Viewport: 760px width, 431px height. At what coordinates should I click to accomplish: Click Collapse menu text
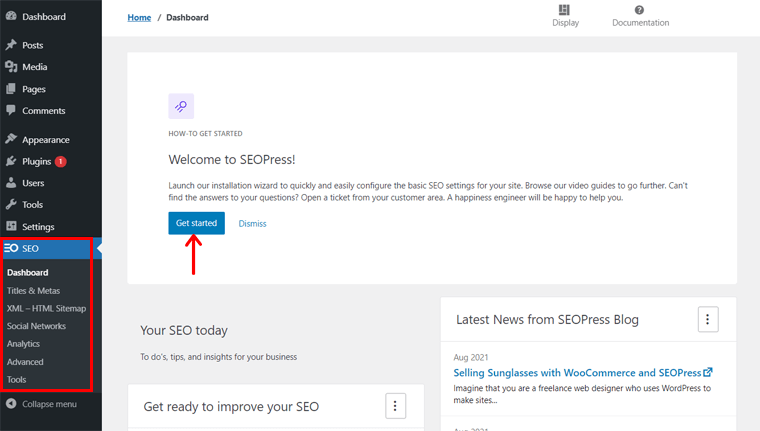pos(49,404)
